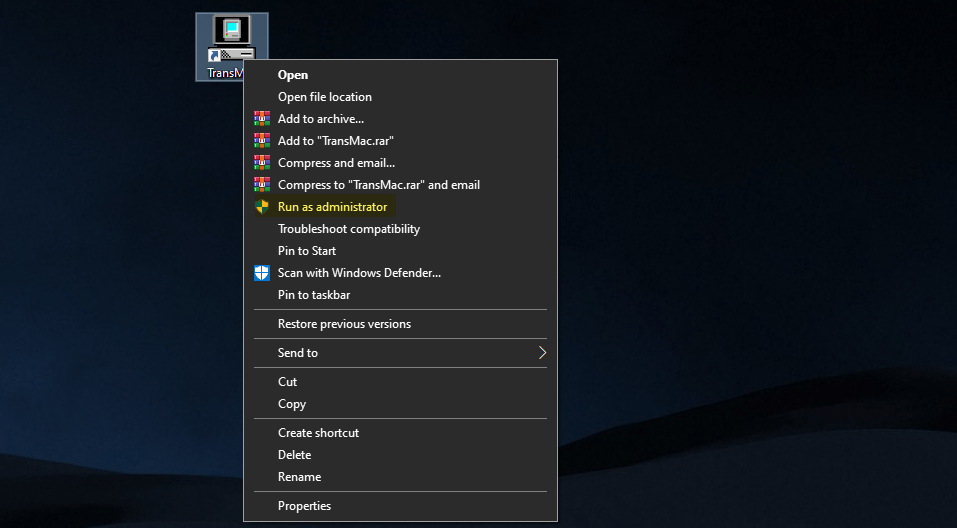Choose Cut from the context menu
The width and height of the screenshot is (957, 528).
pos(400,382)
